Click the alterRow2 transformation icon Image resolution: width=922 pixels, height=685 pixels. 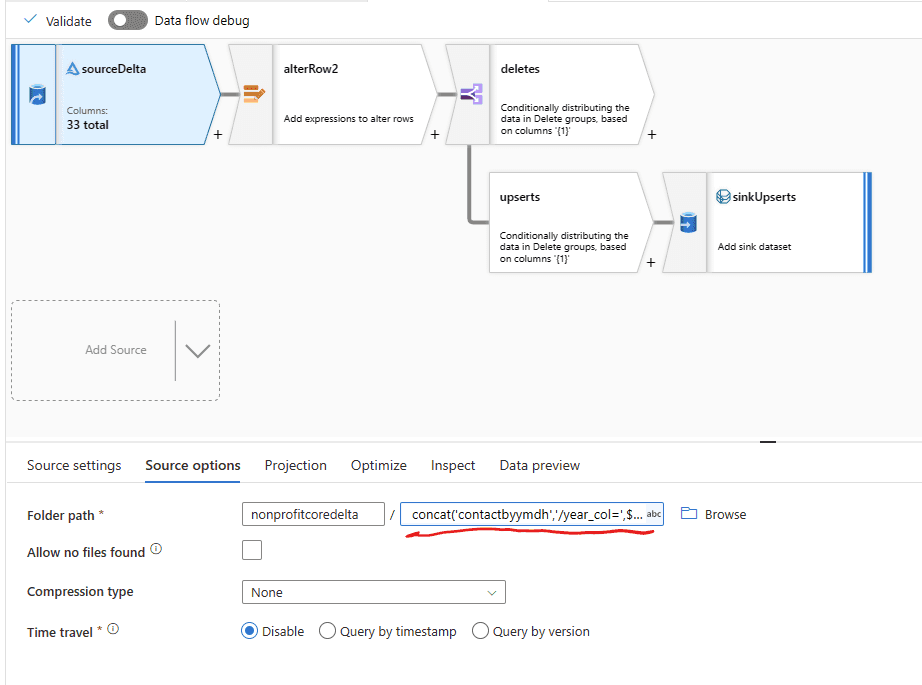[x=251, y=96]
